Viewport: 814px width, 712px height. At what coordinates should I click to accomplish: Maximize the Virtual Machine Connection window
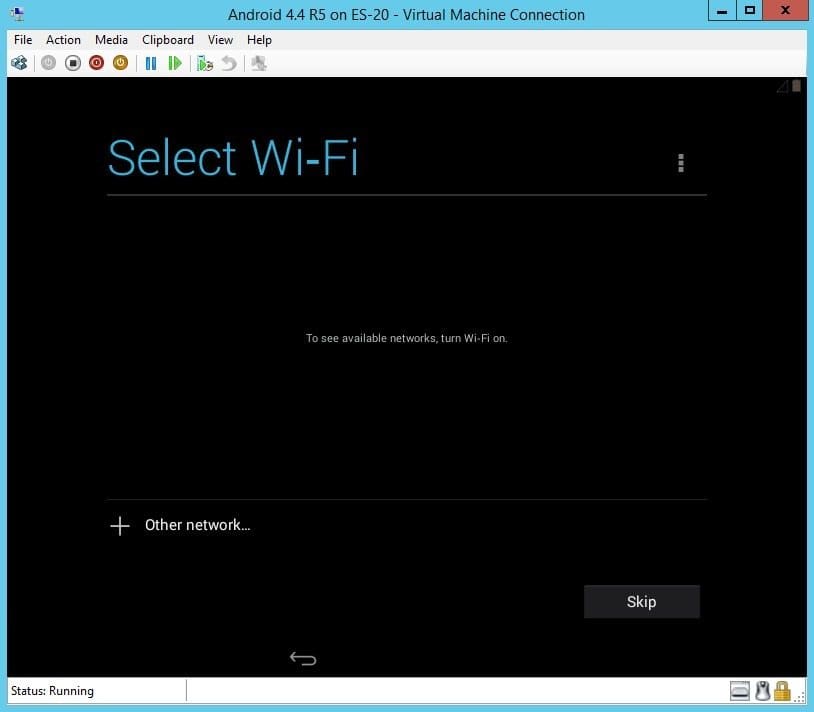[750, 10]
